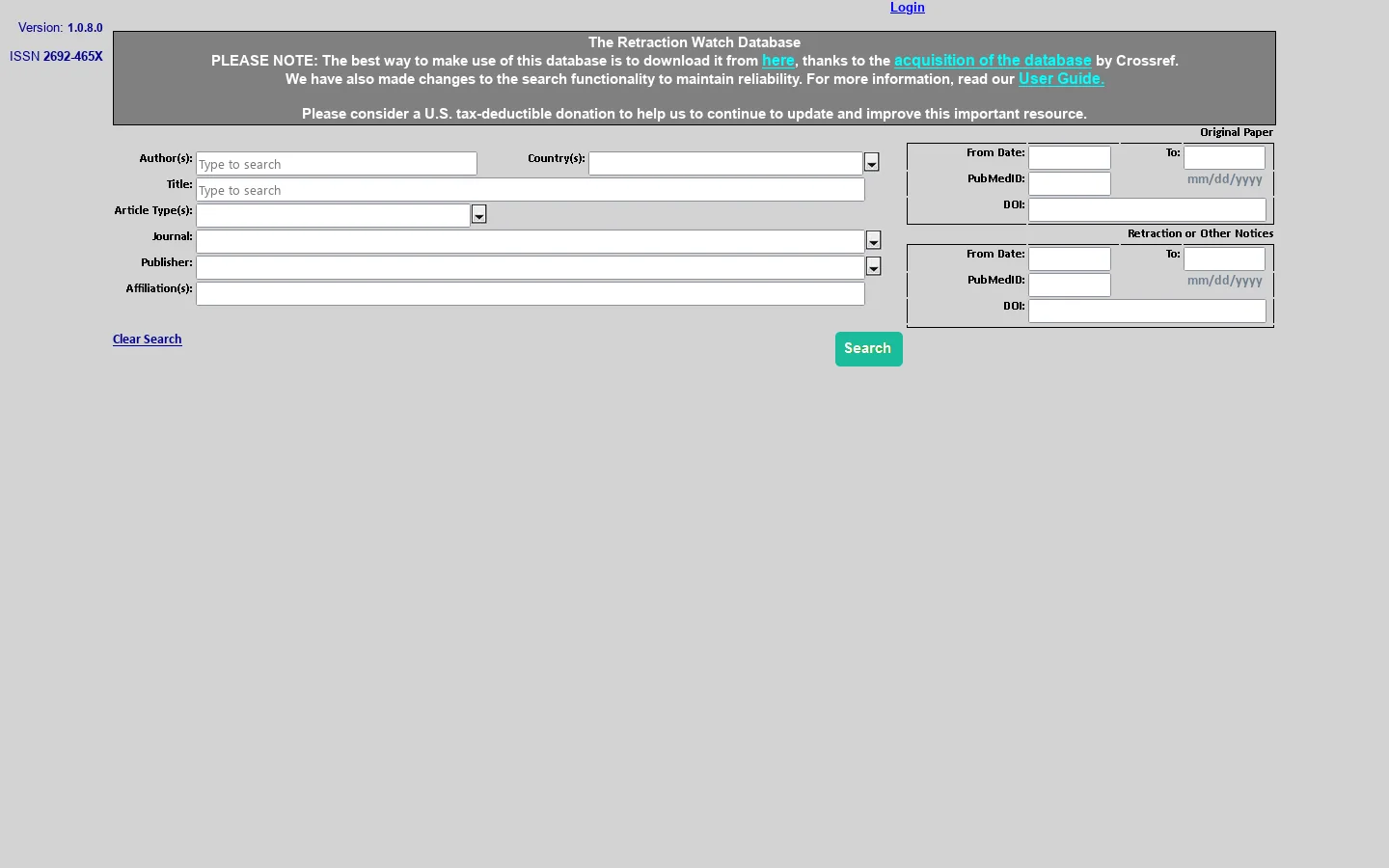Select Original Paper From Date field

pos(1070,158)
